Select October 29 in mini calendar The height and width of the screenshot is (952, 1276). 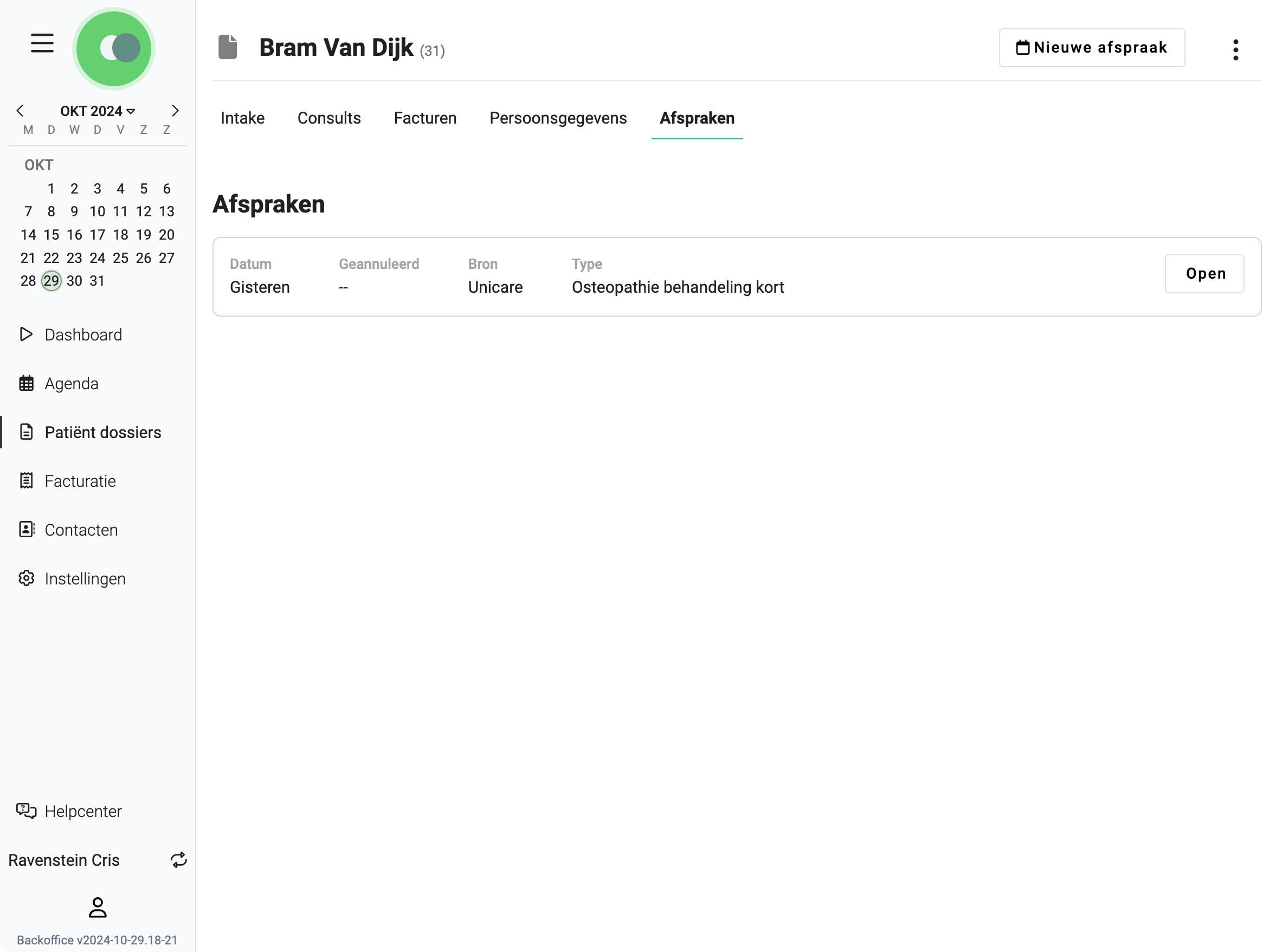coord(51,281)
